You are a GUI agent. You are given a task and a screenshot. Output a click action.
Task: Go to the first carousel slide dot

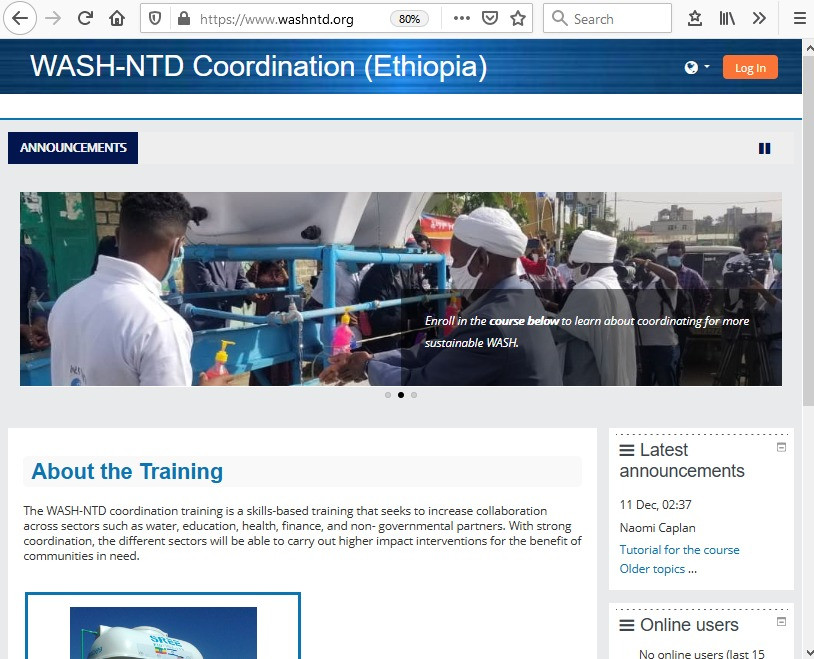[388, 395]
